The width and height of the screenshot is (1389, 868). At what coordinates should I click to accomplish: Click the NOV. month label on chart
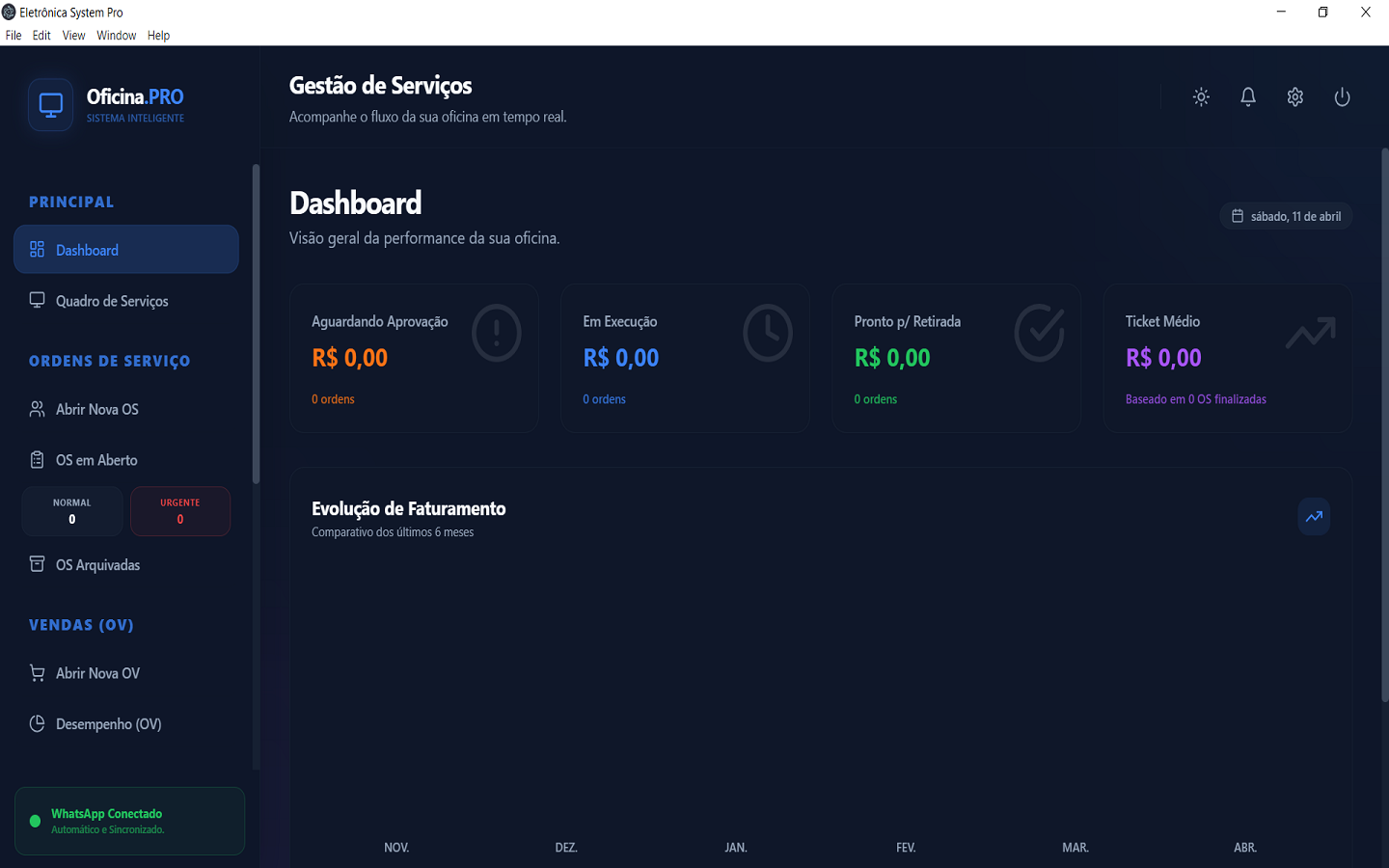[396, 848]
